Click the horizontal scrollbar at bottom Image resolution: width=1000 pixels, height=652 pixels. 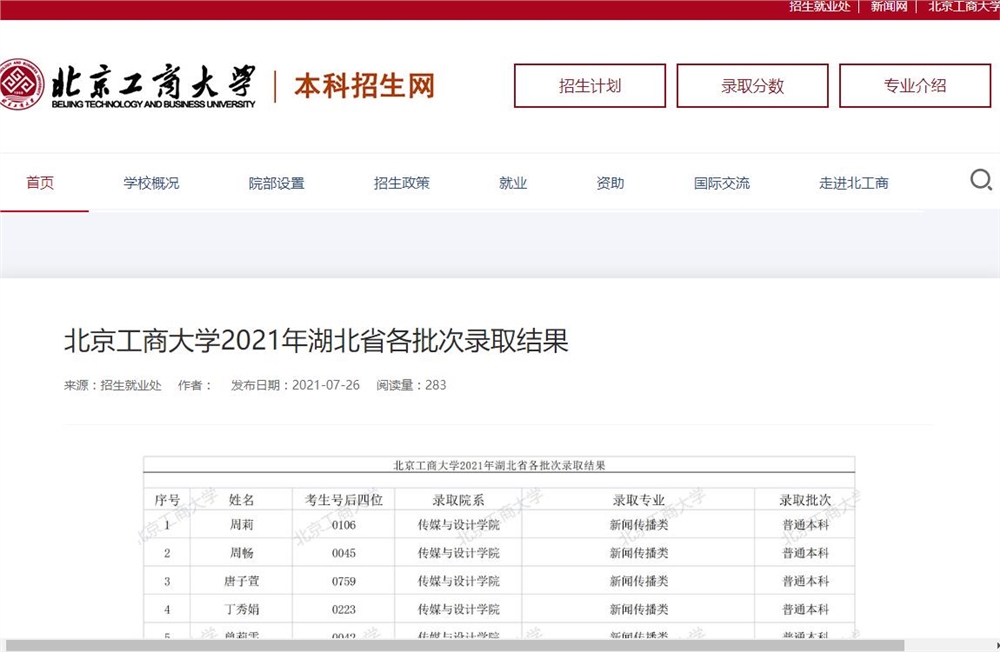coord(454,646)
